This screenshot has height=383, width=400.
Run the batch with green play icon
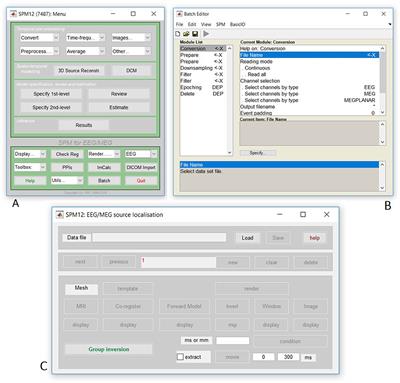pyautogui.click(x=206, y=34)
